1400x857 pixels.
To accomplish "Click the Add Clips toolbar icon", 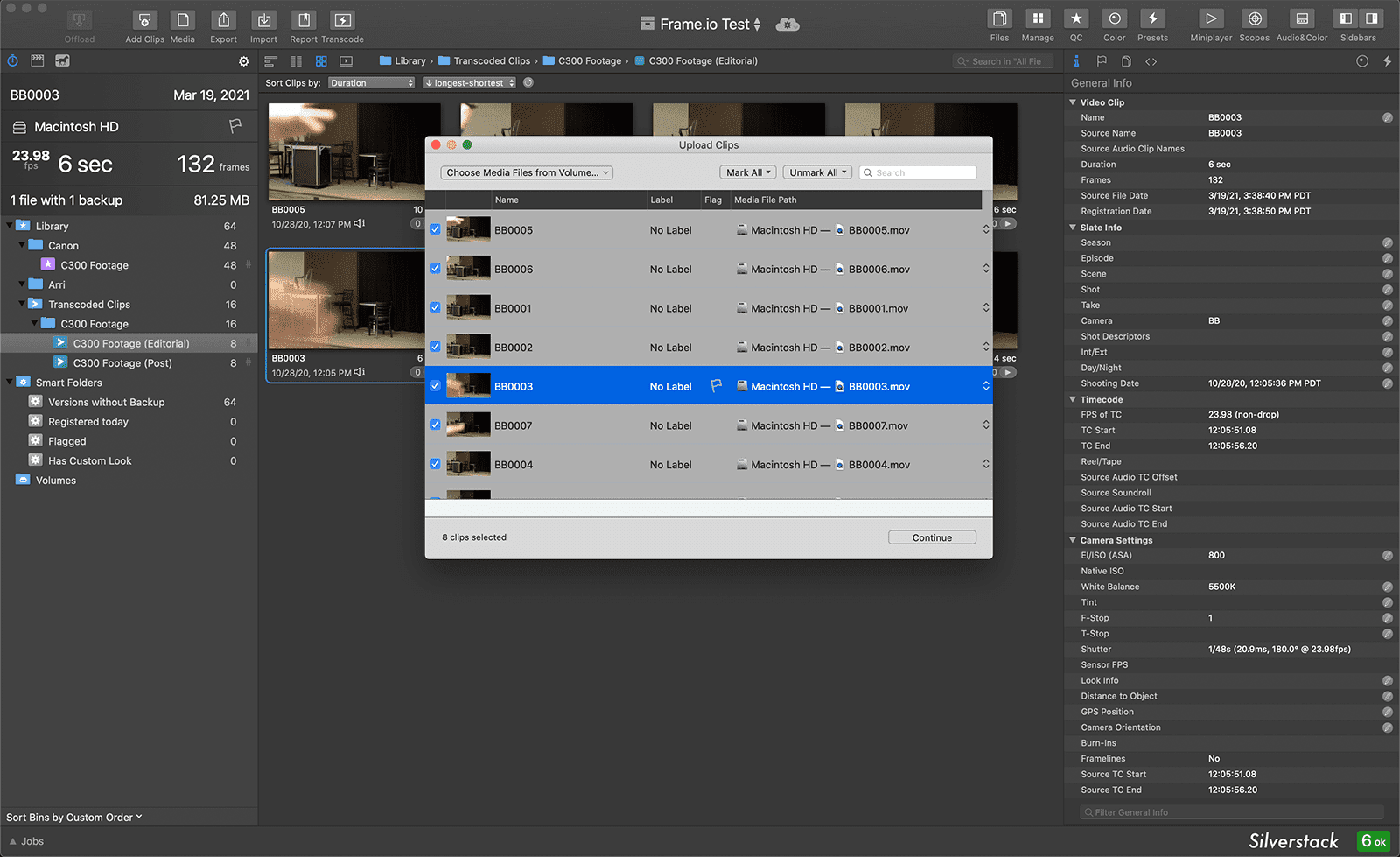I will (x=144, y=20).
